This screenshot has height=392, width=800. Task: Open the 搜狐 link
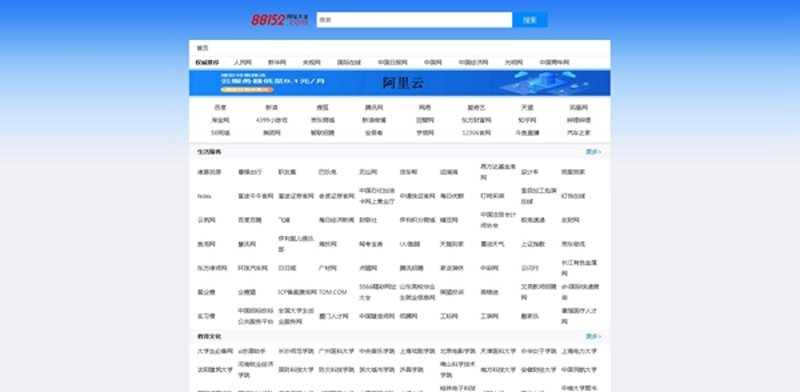coord(322,108)
